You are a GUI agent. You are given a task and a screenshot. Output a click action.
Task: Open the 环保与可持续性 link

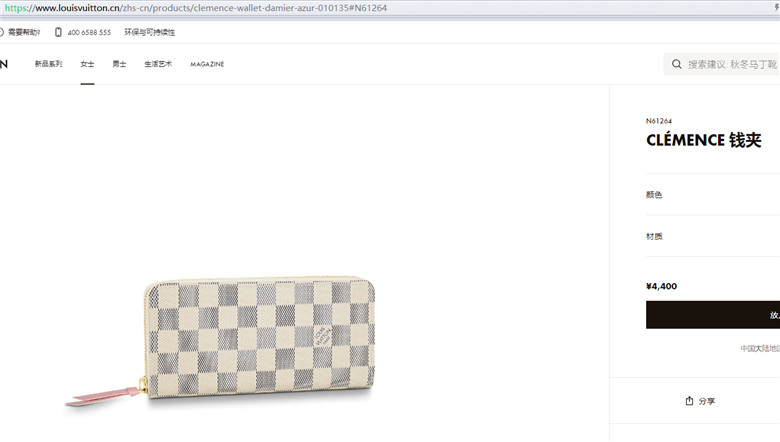[x=150, y=32]
